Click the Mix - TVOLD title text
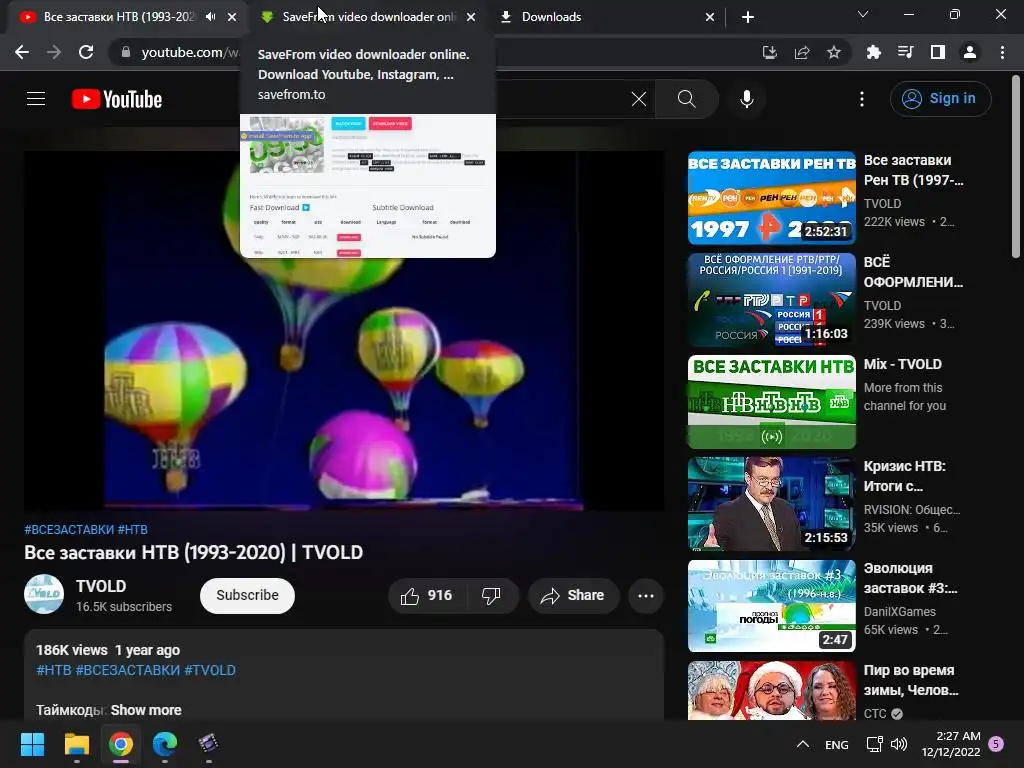This screenshot has height=768, width=1024. click(903, 364)
